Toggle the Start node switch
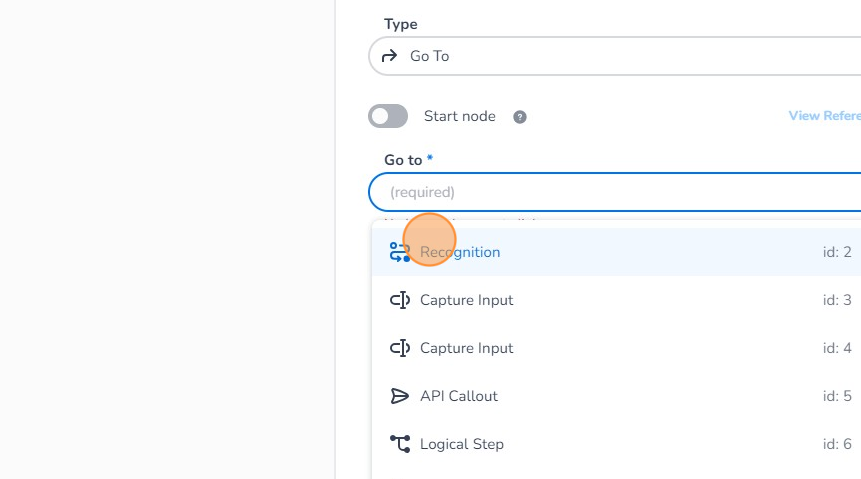 click(x=388, y=116)
